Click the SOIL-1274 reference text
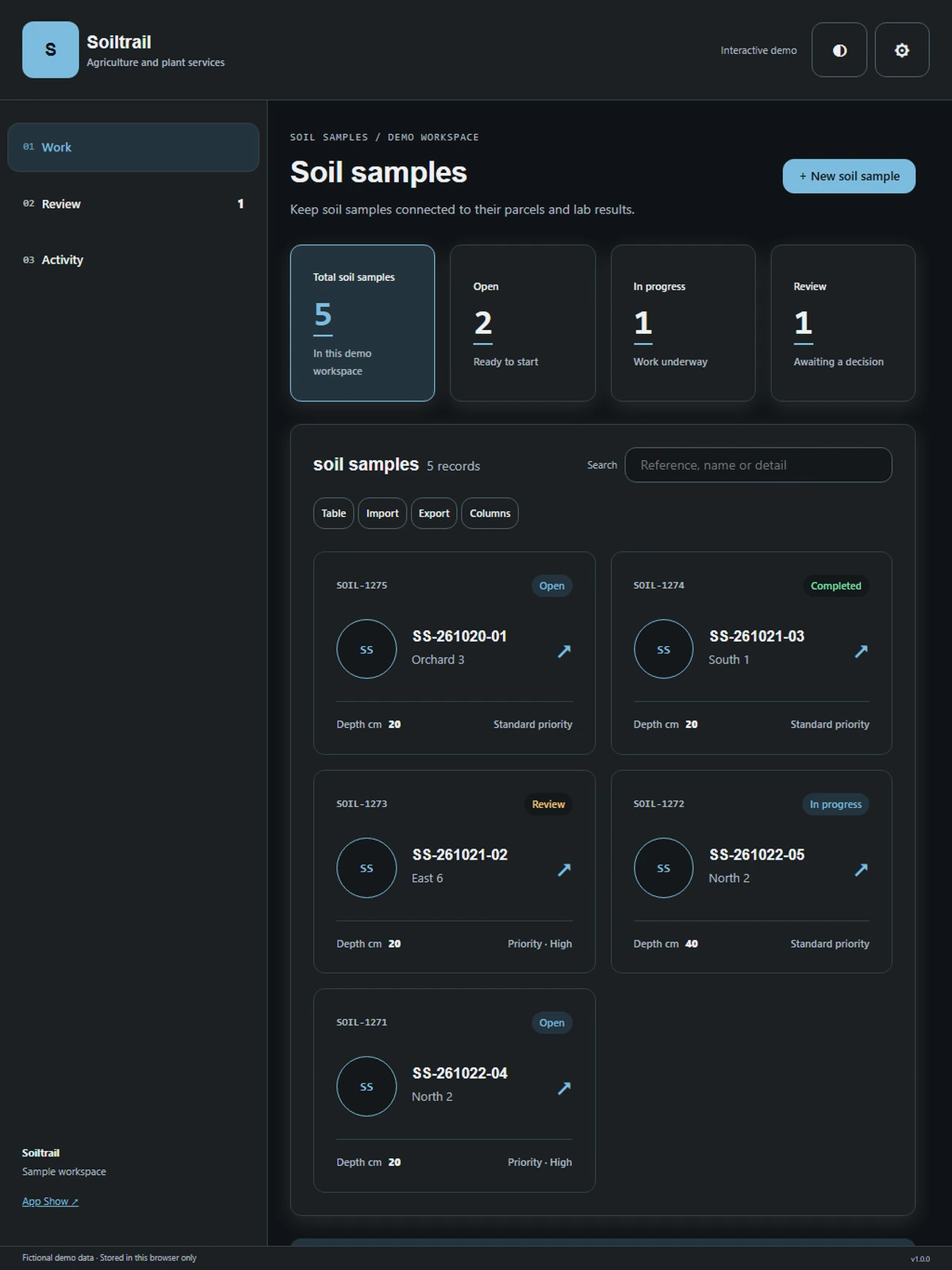Screen dimensions: 952x1270 [x=658, y=586]
